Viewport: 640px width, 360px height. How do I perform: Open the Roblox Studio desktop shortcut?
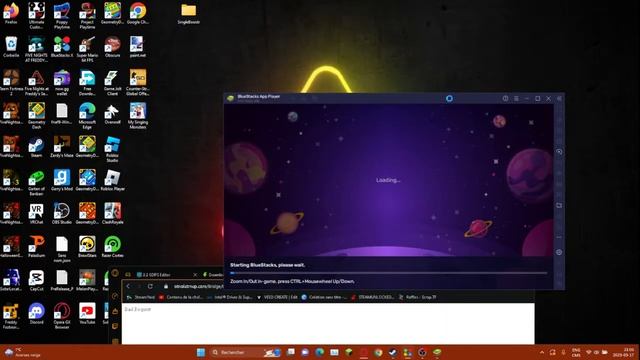tap(112, 149)
